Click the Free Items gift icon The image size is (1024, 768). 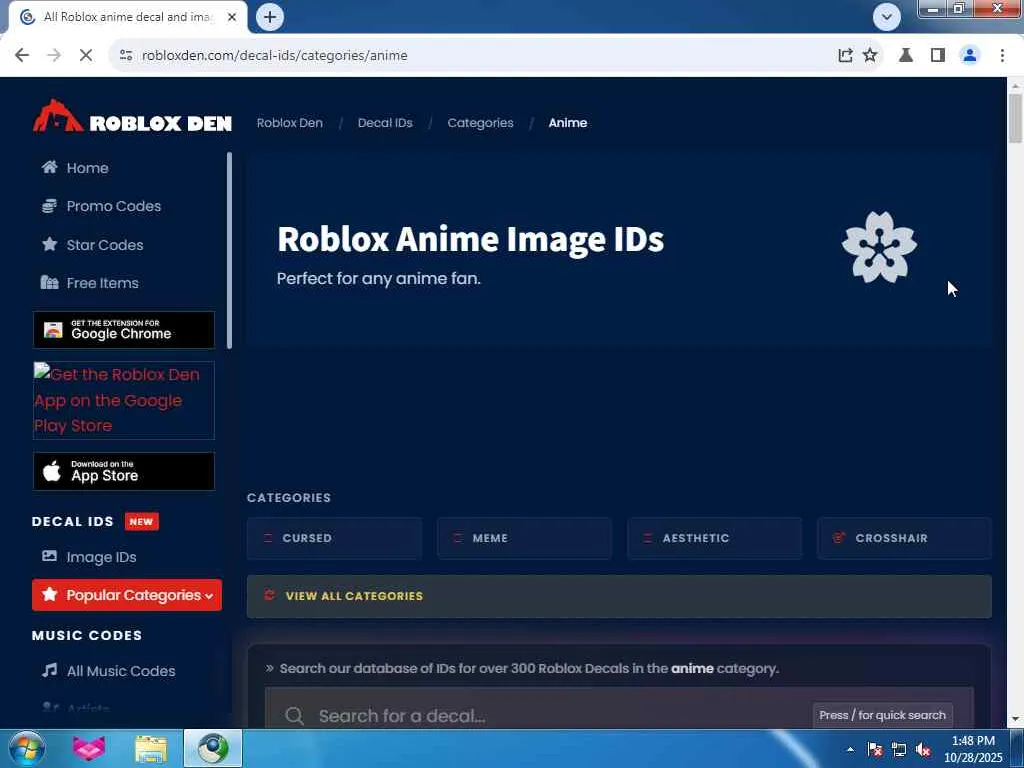[x=50, y=283]
